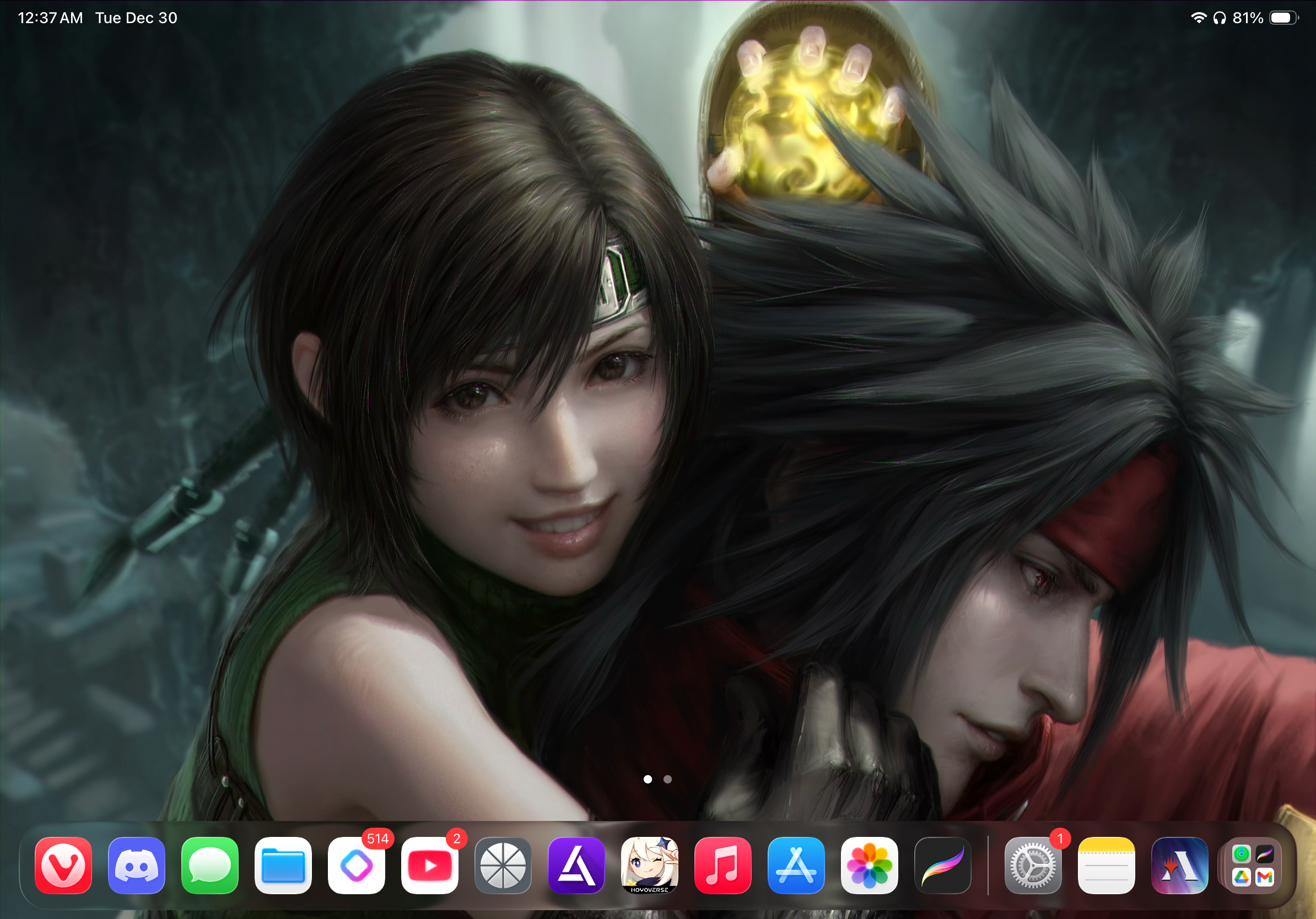
Task: Tap the time and date in status bar
Action: click(x=98, y=18)
